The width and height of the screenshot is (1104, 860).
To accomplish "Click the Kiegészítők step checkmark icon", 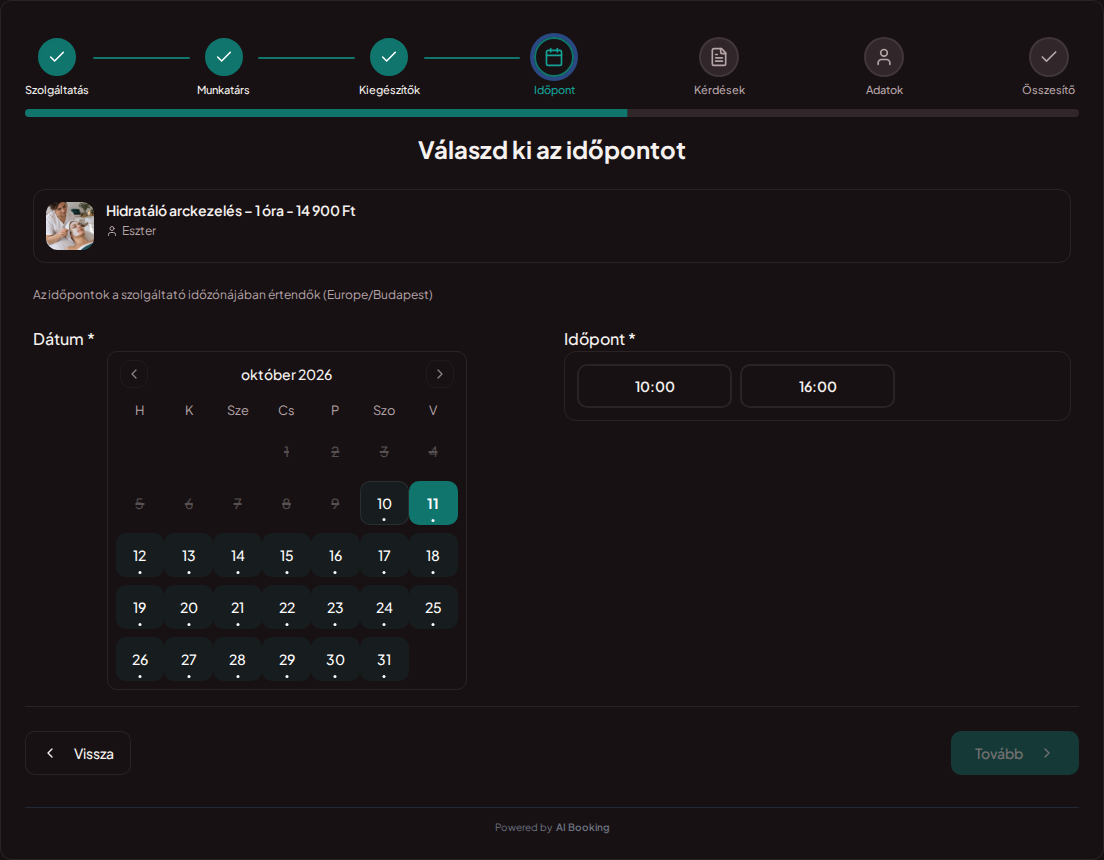I will pos(389,57).
